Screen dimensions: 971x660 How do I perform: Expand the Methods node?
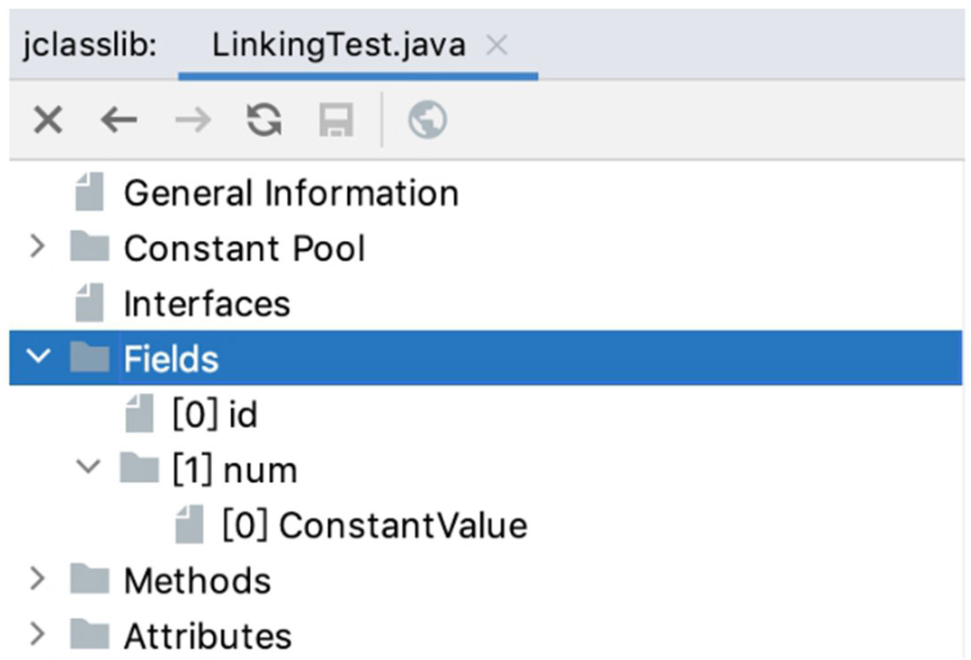tap(38, 579)
